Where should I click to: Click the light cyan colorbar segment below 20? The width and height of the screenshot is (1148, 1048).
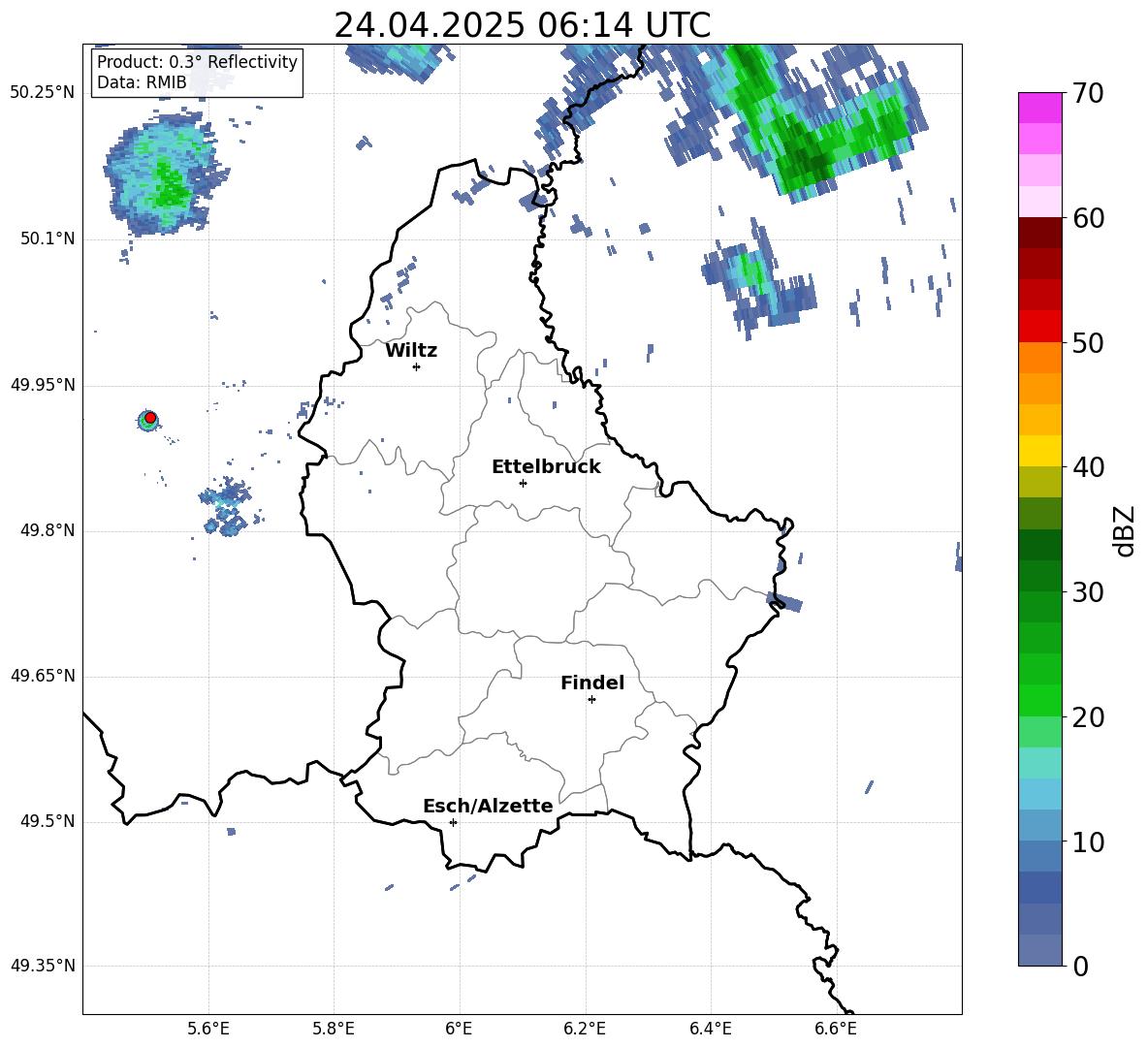[1039, 763]
